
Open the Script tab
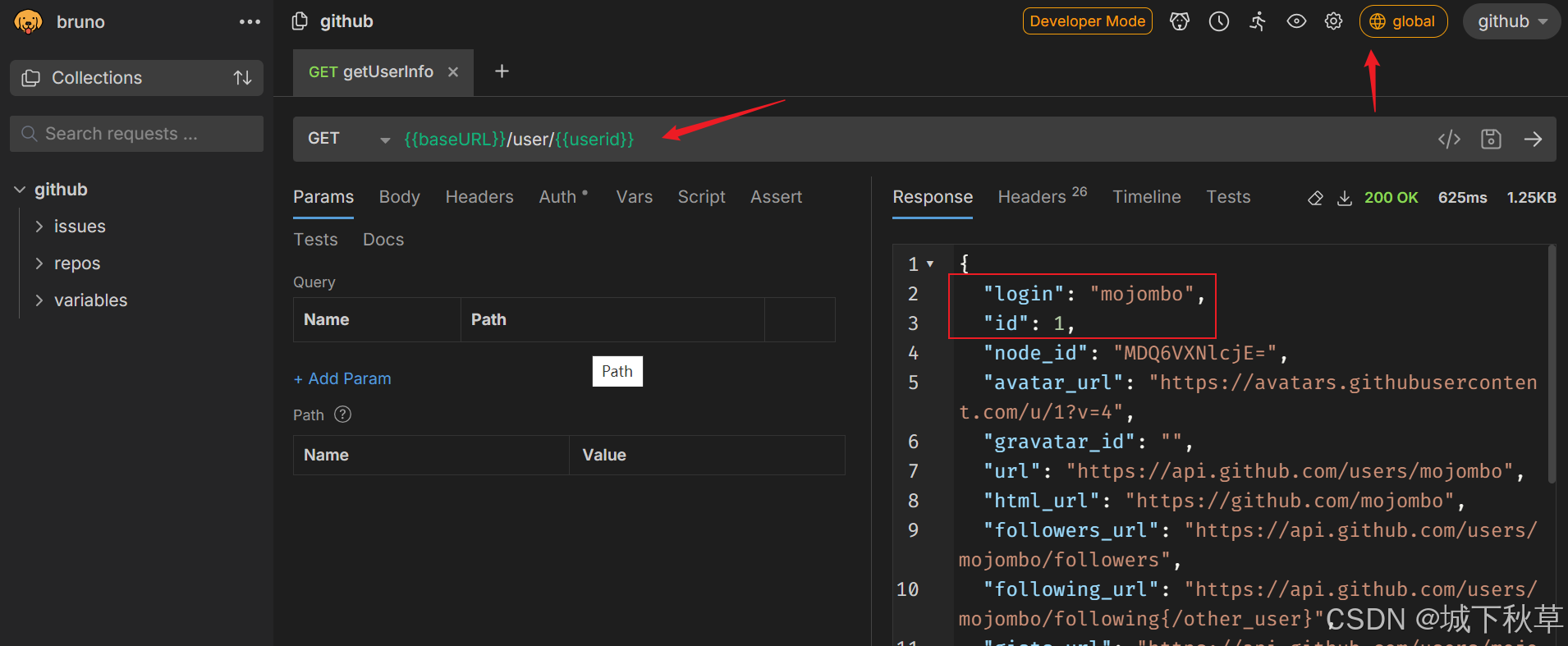701,197
